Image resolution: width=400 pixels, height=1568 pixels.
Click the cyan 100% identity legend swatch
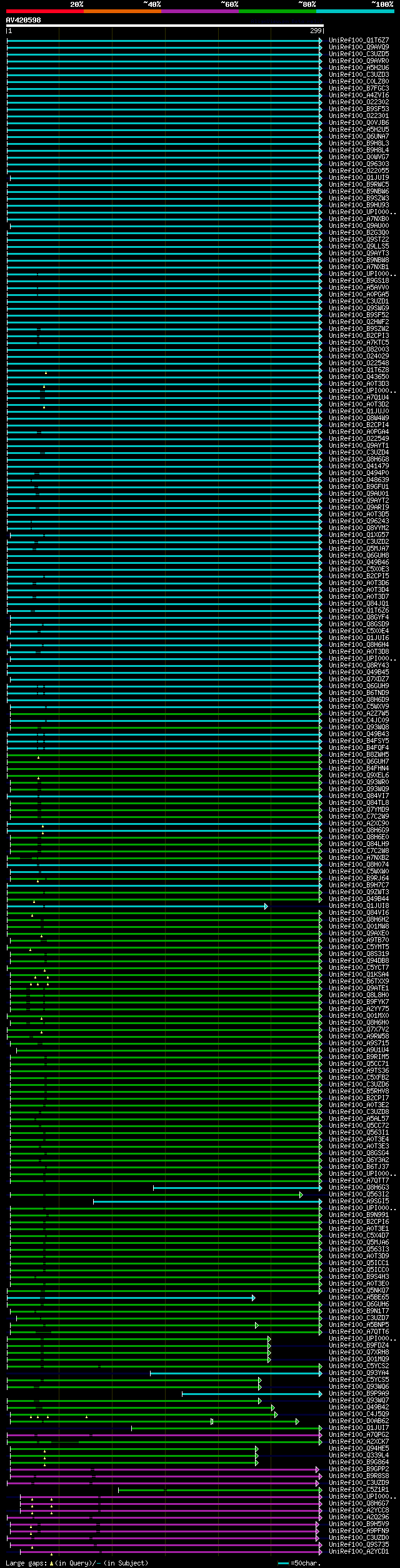[x=354, y=11]
